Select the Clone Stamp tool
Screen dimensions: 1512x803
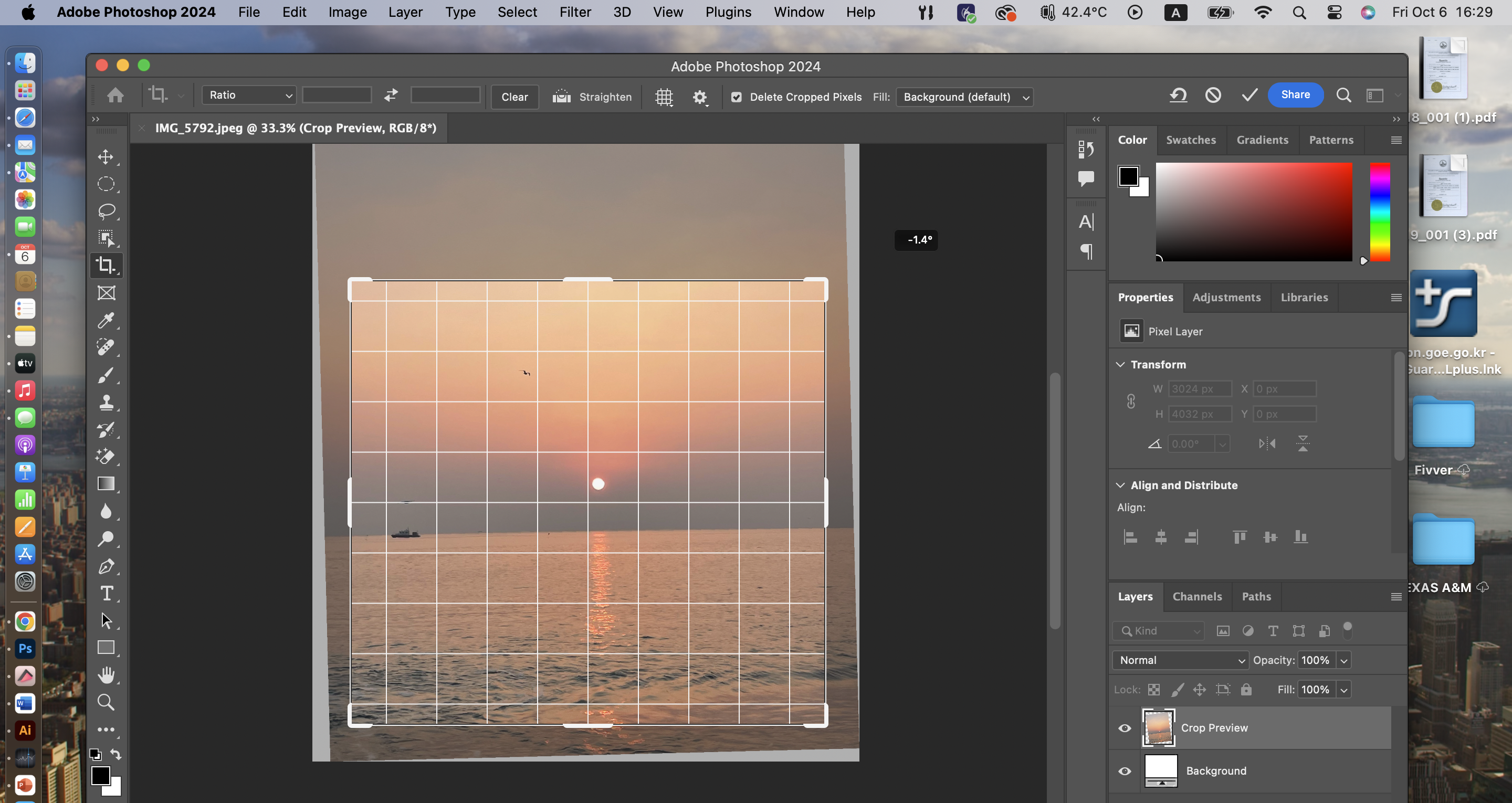coord(106,402)
